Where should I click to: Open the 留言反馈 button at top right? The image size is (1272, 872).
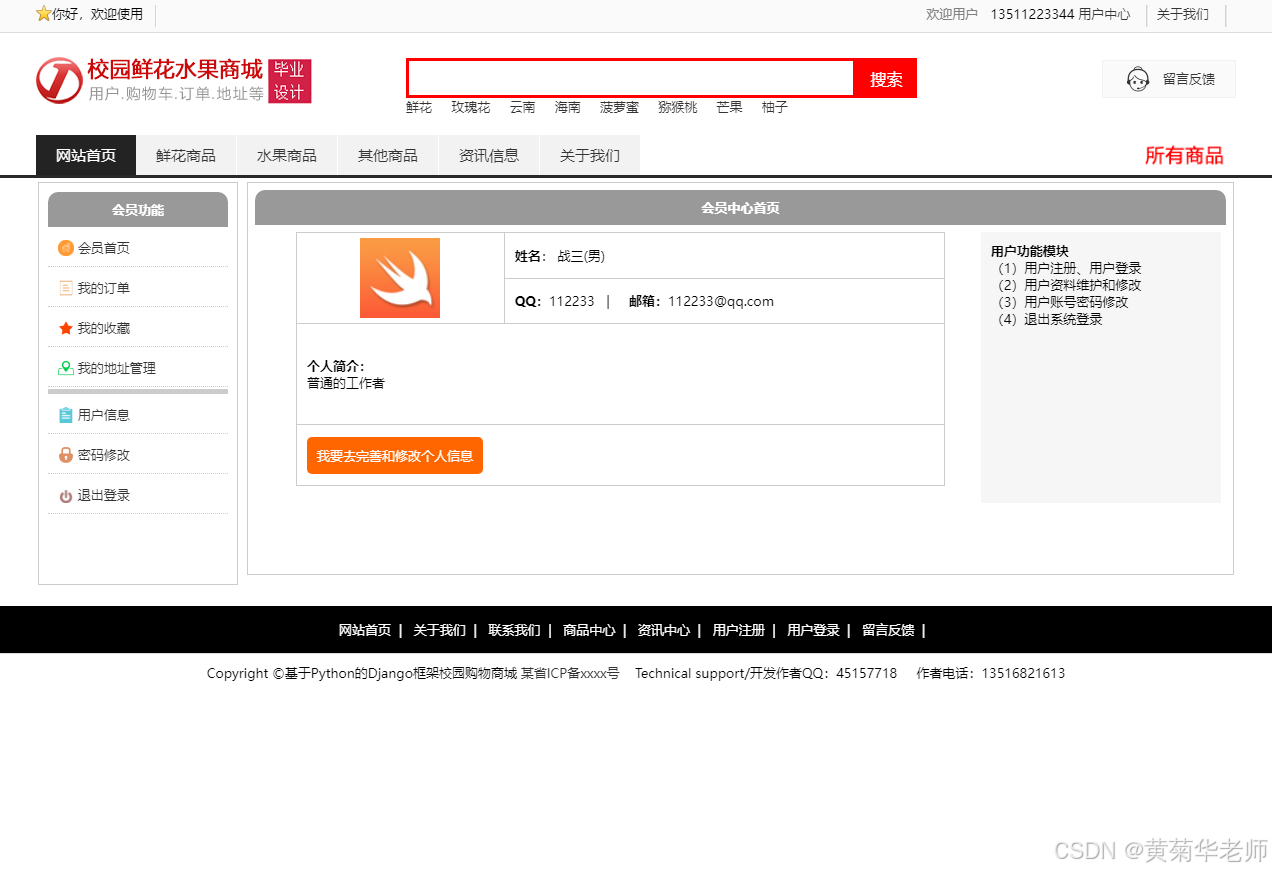[x=1169, y=79]
